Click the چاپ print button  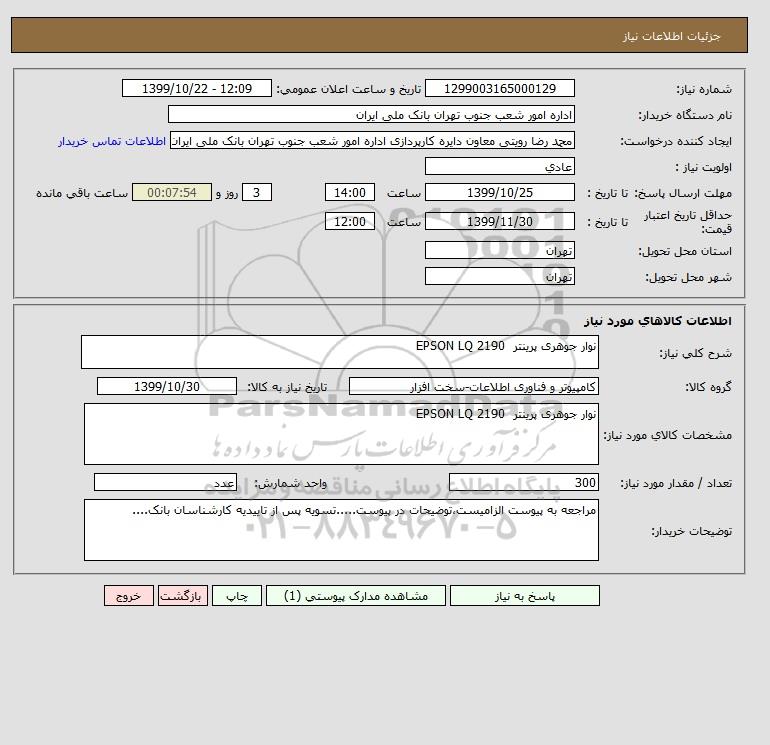237,596
